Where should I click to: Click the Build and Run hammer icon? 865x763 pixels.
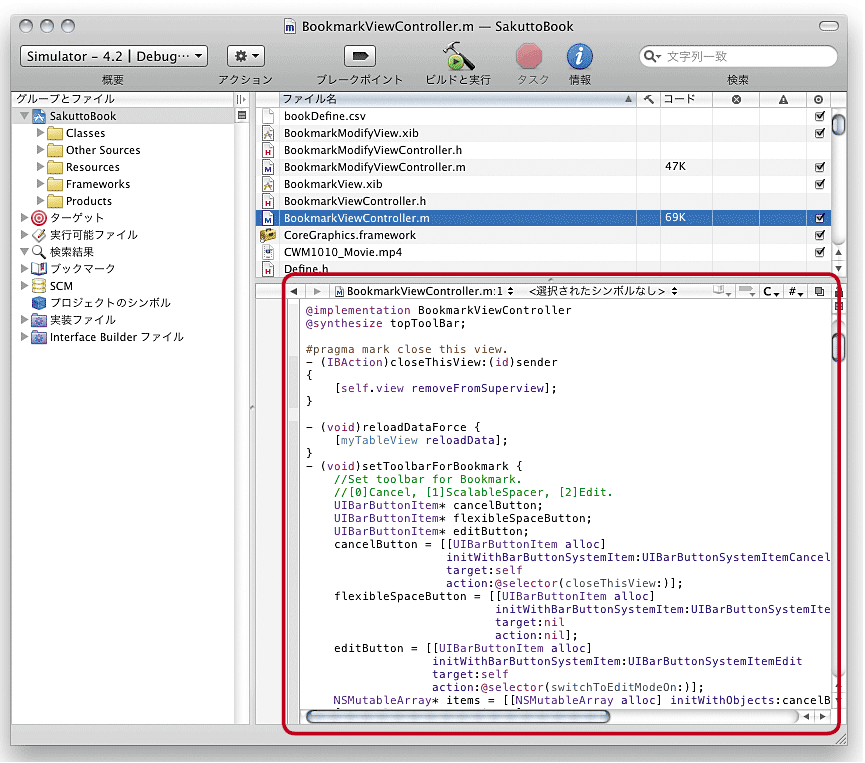pos(458,56)
